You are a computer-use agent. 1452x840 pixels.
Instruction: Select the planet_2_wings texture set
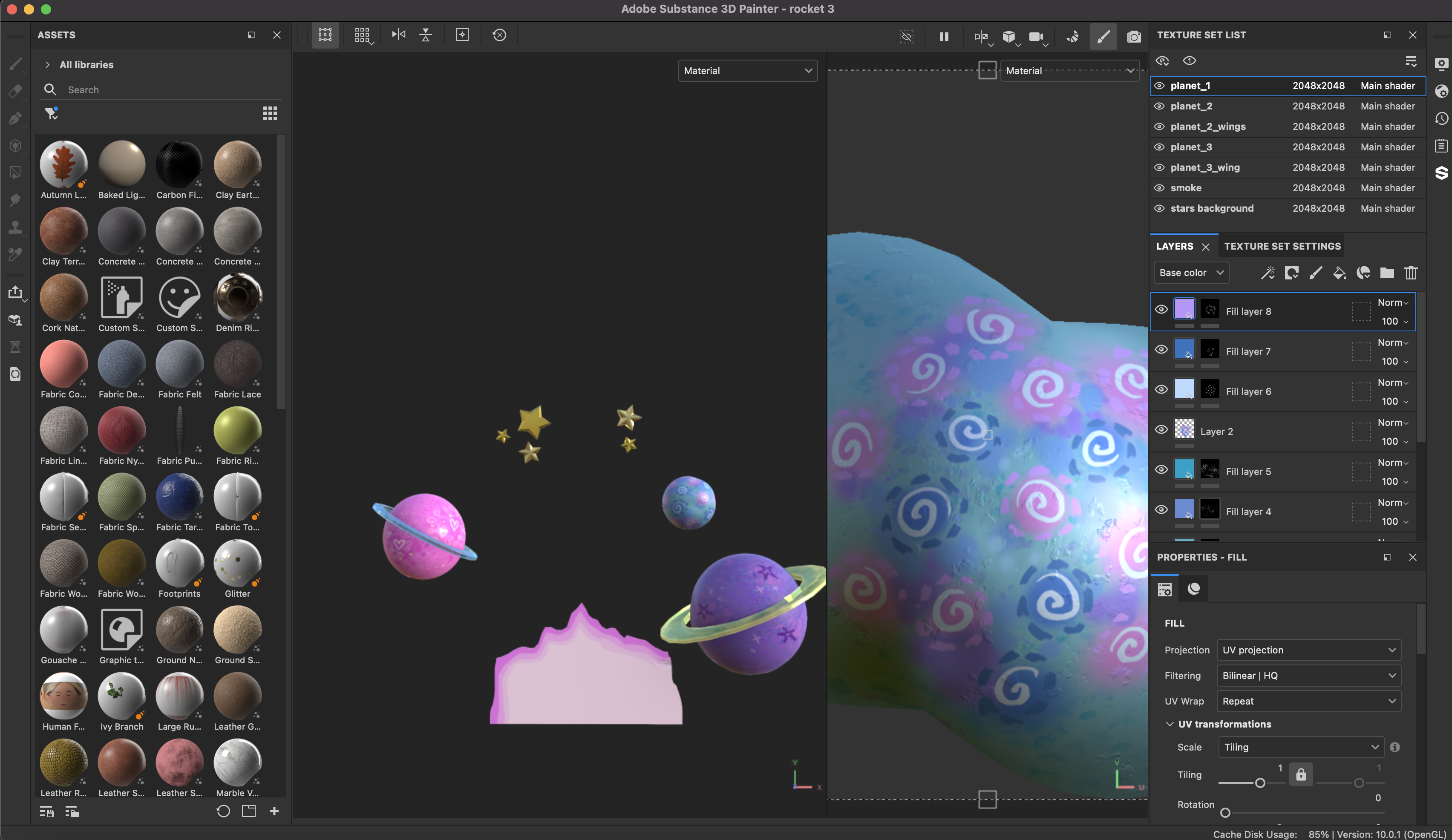(x=1288, y=127)
